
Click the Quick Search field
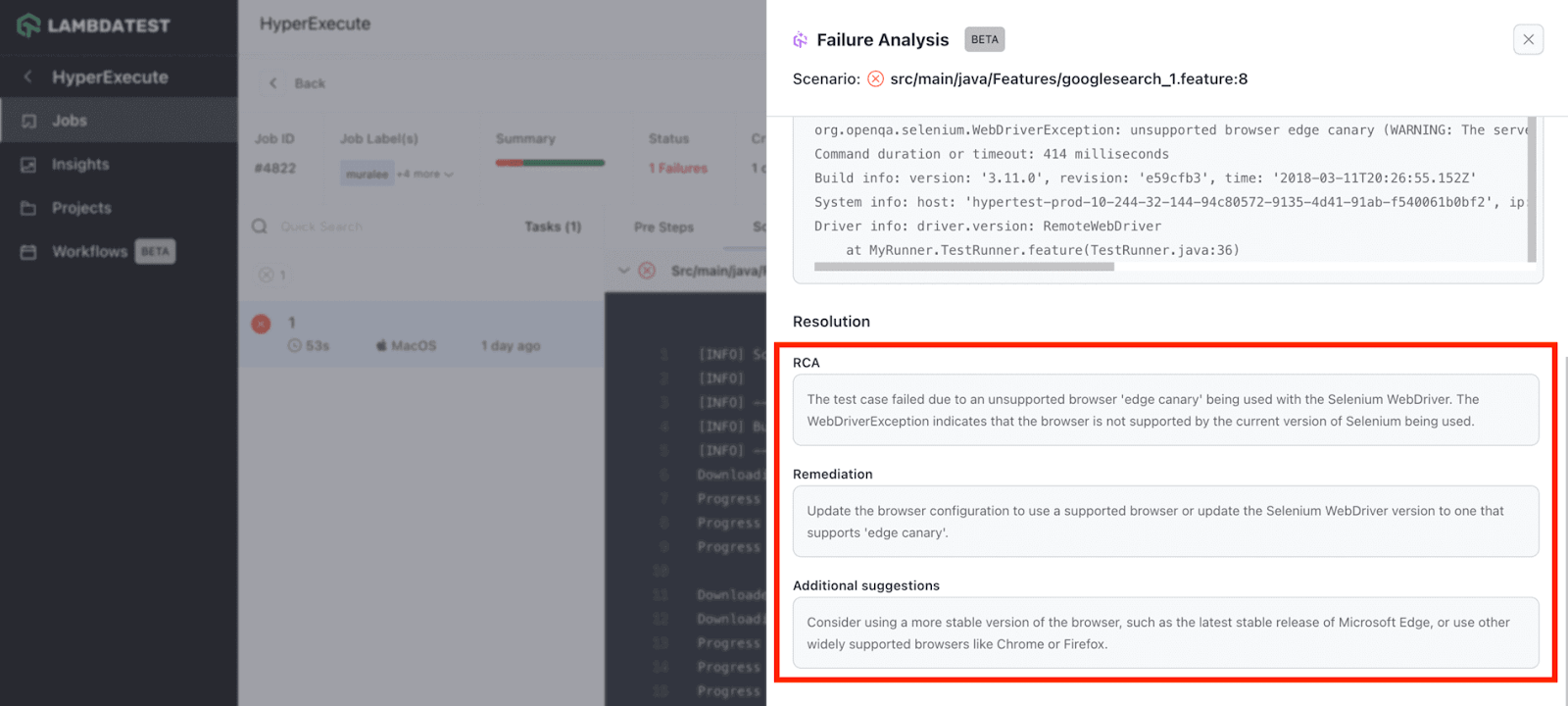(382, 227)
